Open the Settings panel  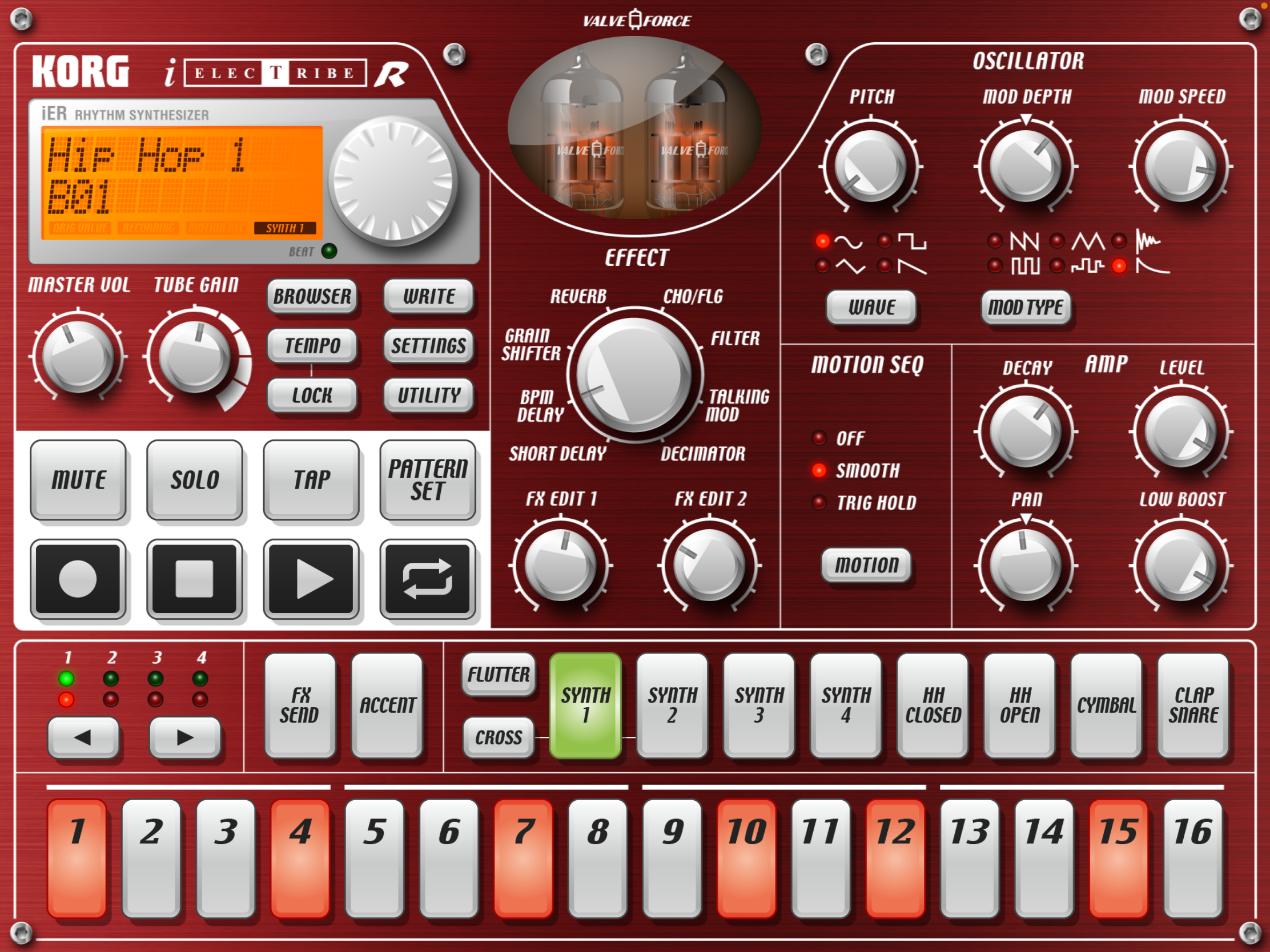click(428, 345)
